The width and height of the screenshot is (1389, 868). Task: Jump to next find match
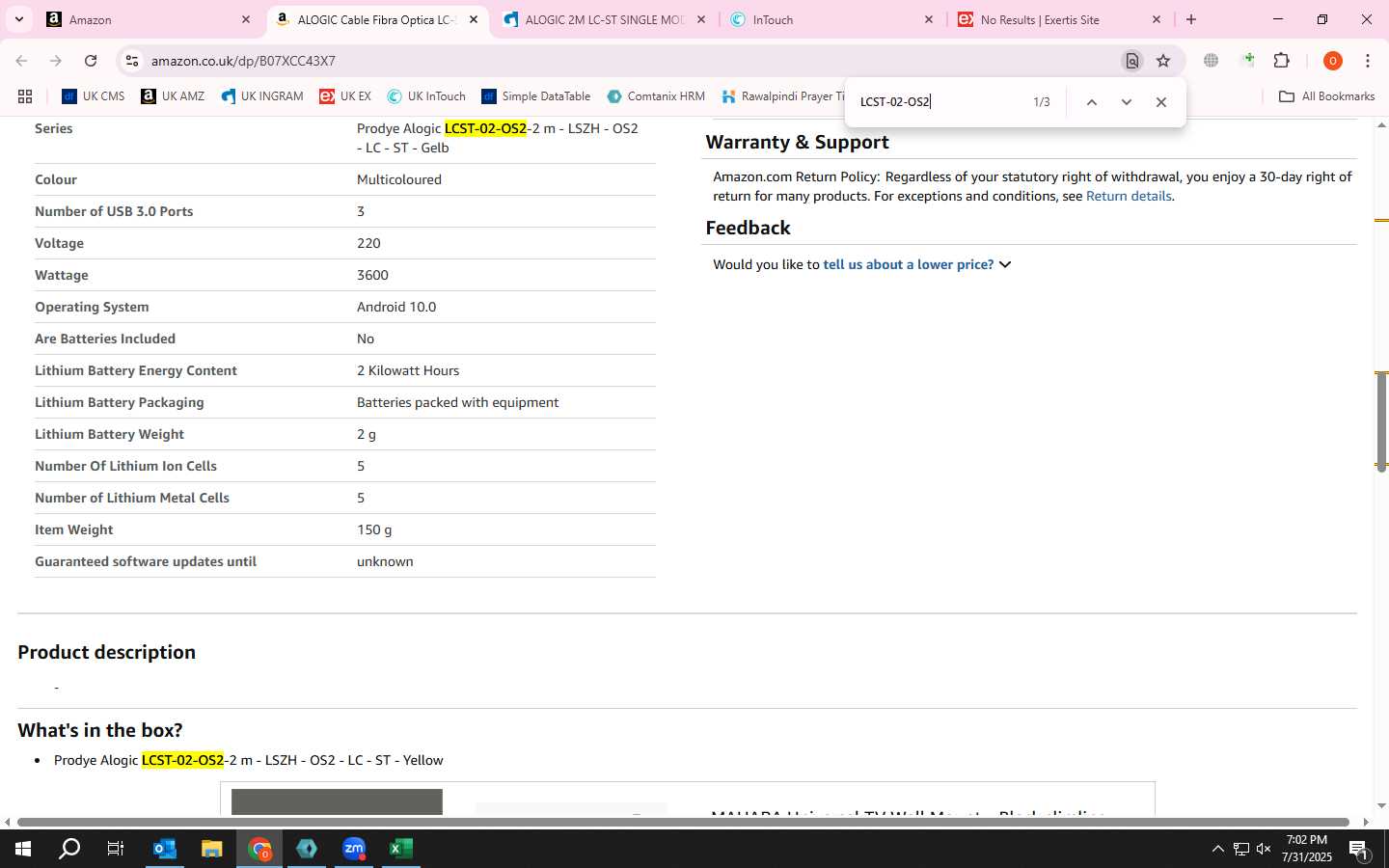point(1126,102)
